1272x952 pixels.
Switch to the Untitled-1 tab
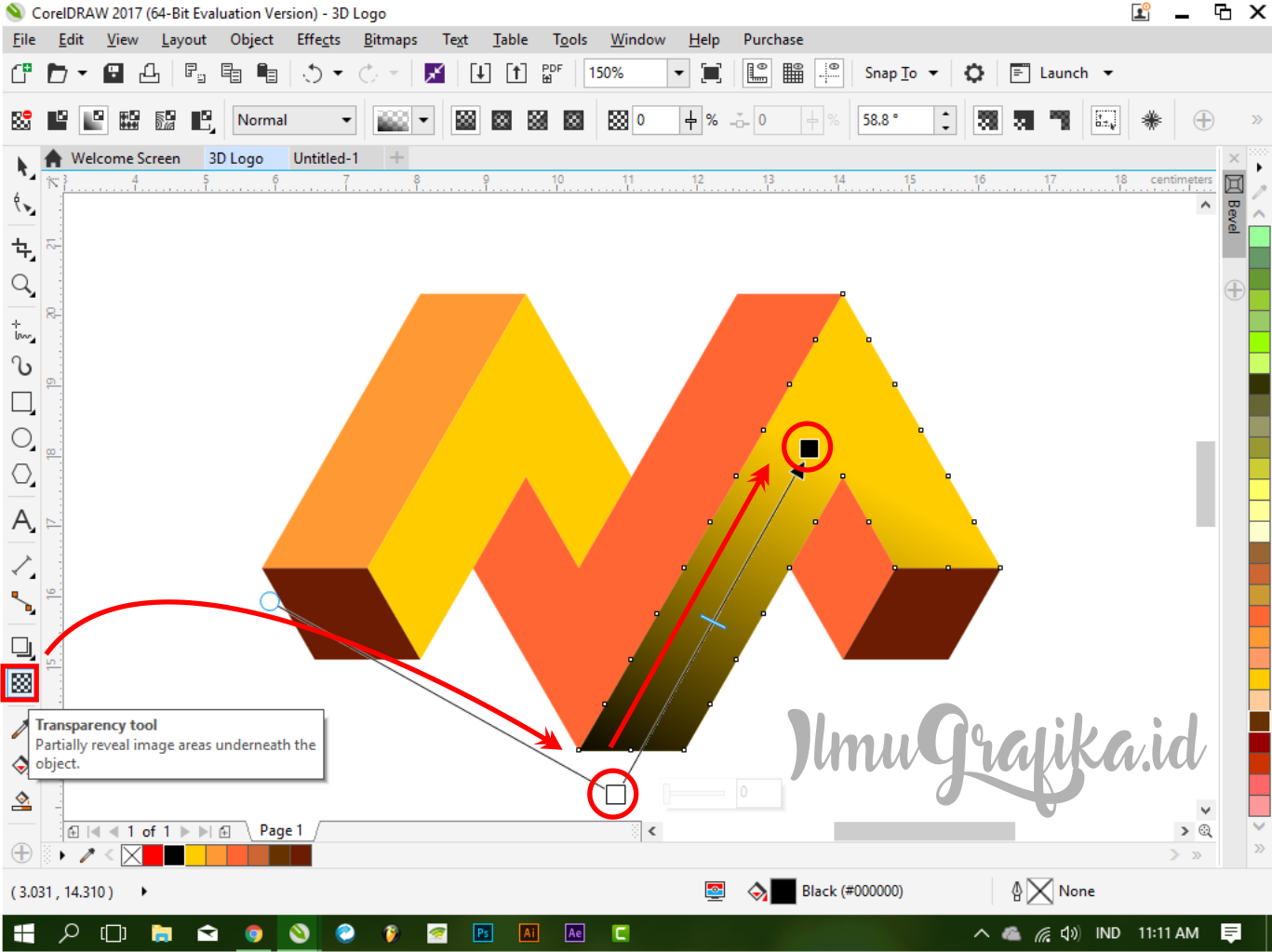(x=327, y=157)
